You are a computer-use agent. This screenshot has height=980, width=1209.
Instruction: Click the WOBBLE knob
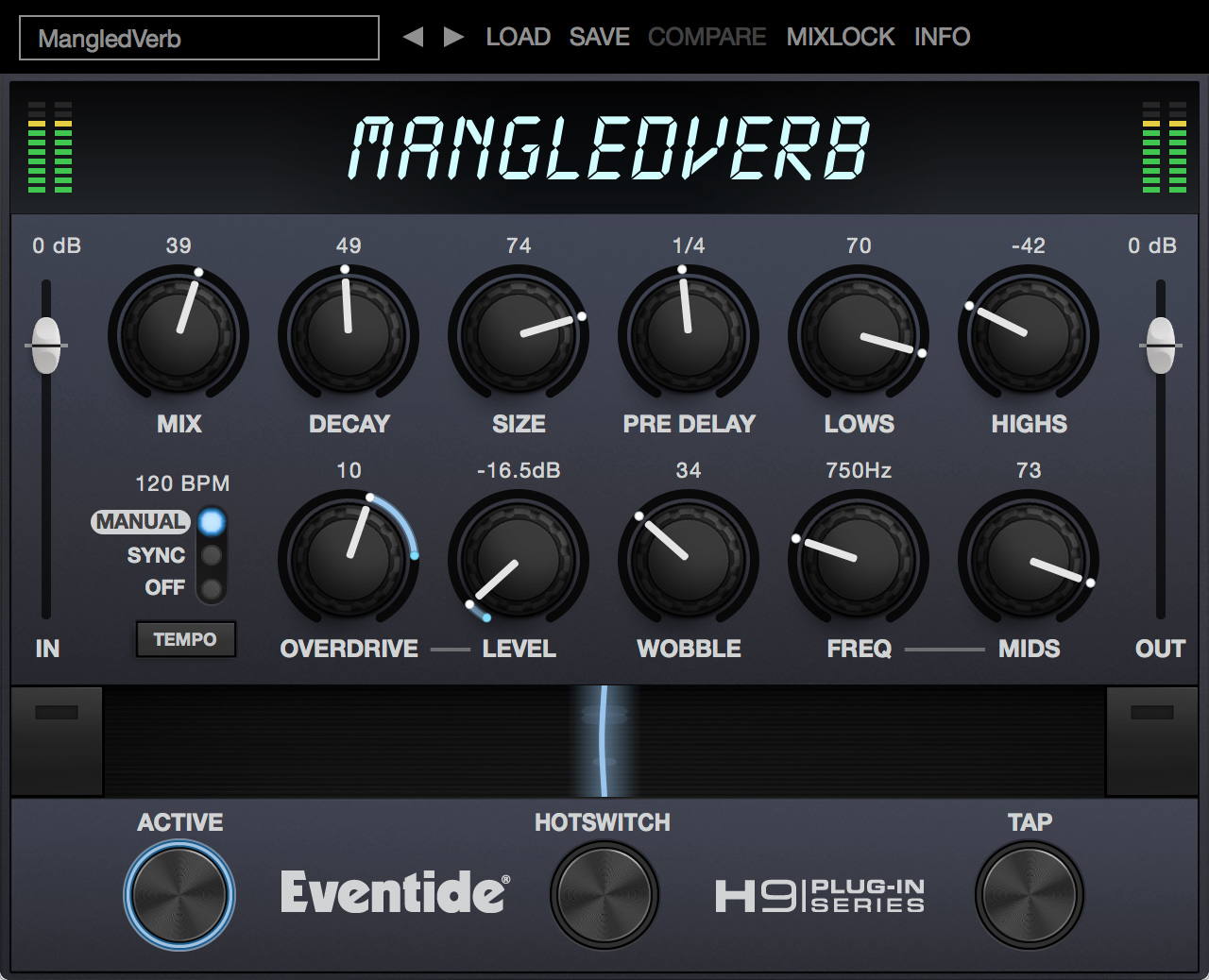pos(689,560)
